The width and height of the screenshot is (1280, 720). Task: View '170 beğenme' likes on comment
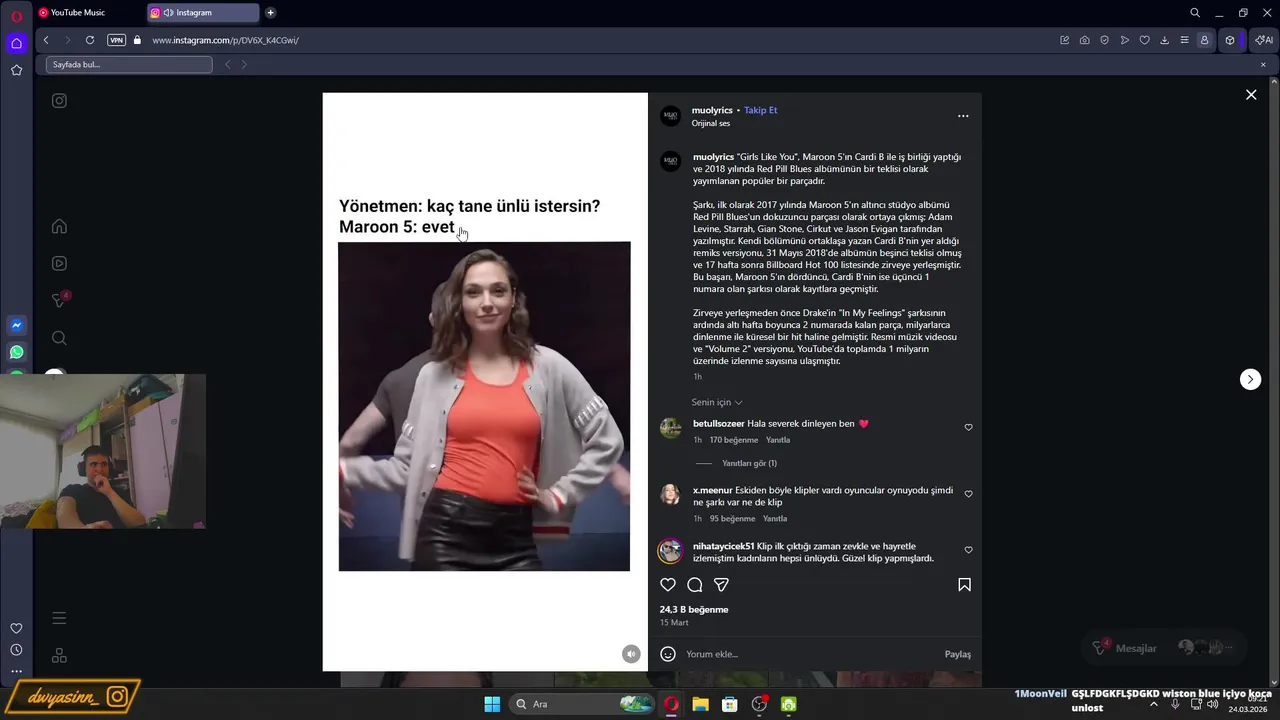tap(734, 440)
